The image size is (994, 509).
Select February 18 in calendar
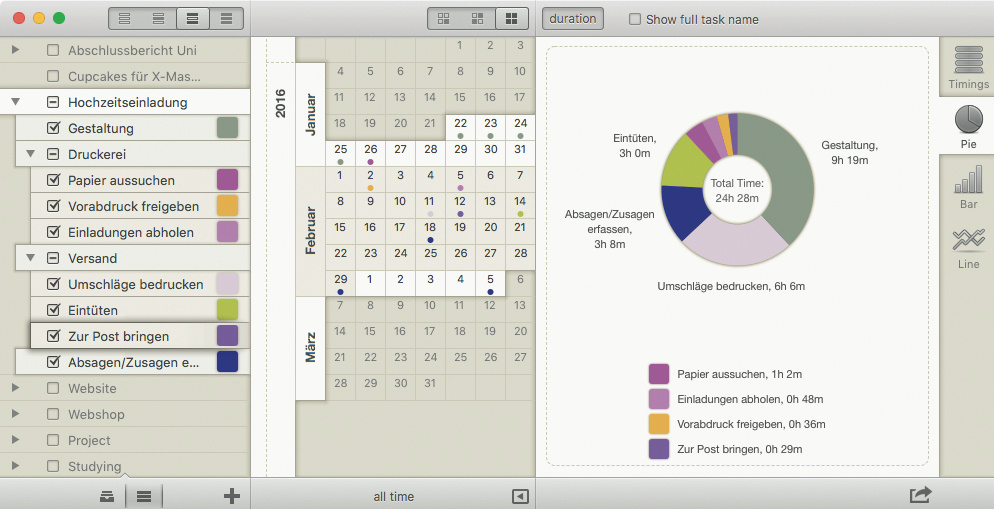click(x=430, y=231)
